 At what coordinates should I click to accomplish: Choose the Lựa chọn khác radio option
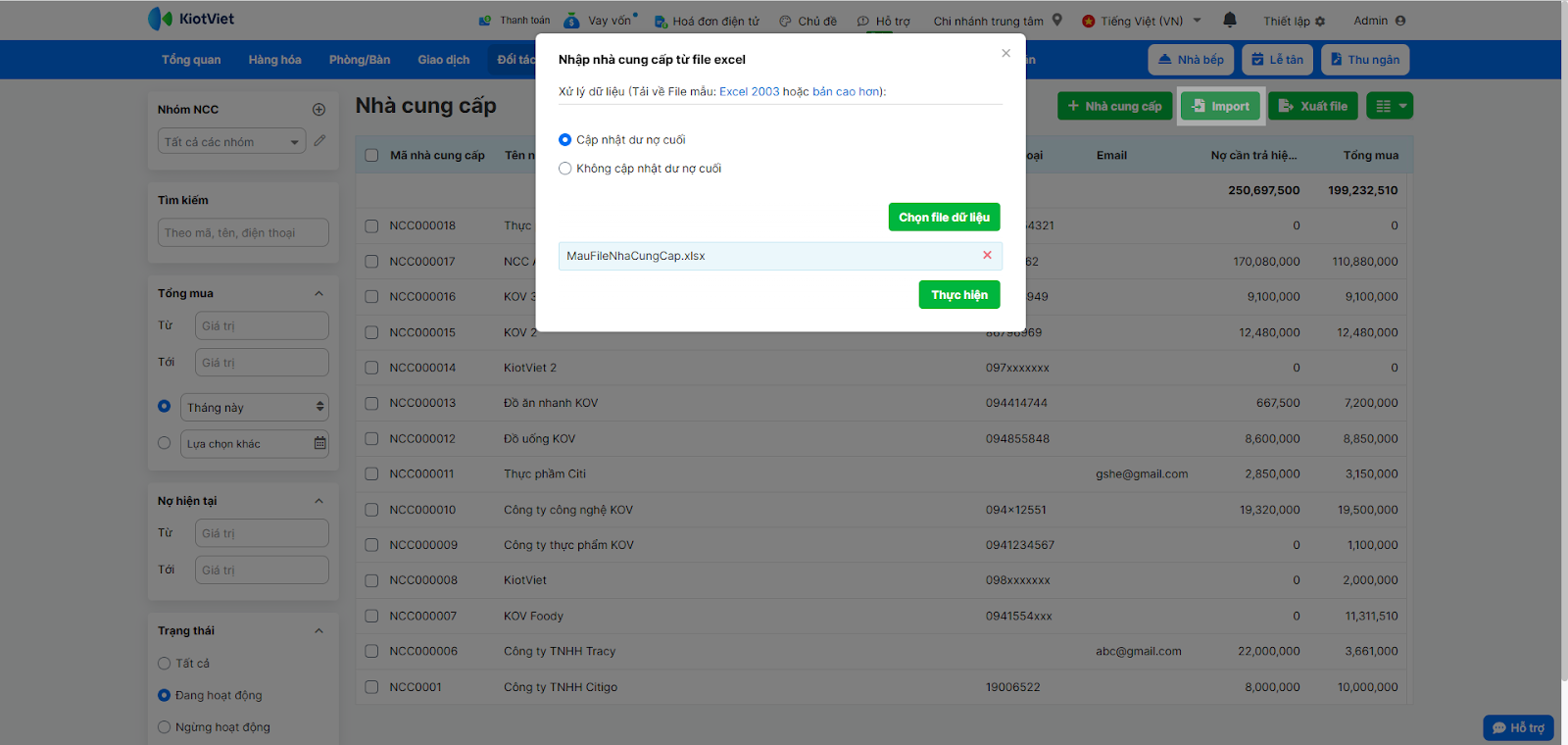(164, 443)
